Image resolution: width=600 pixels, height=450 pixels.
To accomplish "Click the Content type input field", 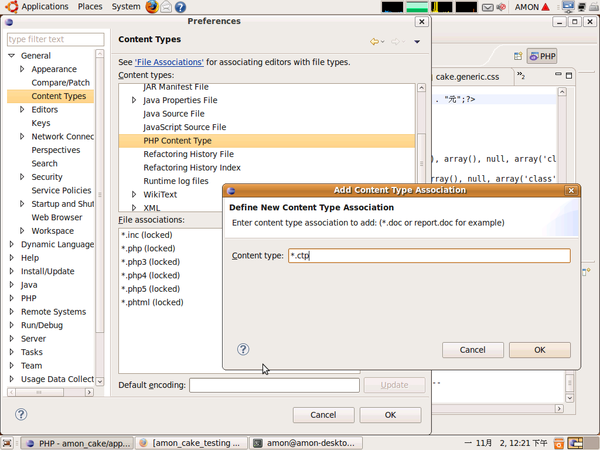I will pyautogui.click(x=429, y=256).
